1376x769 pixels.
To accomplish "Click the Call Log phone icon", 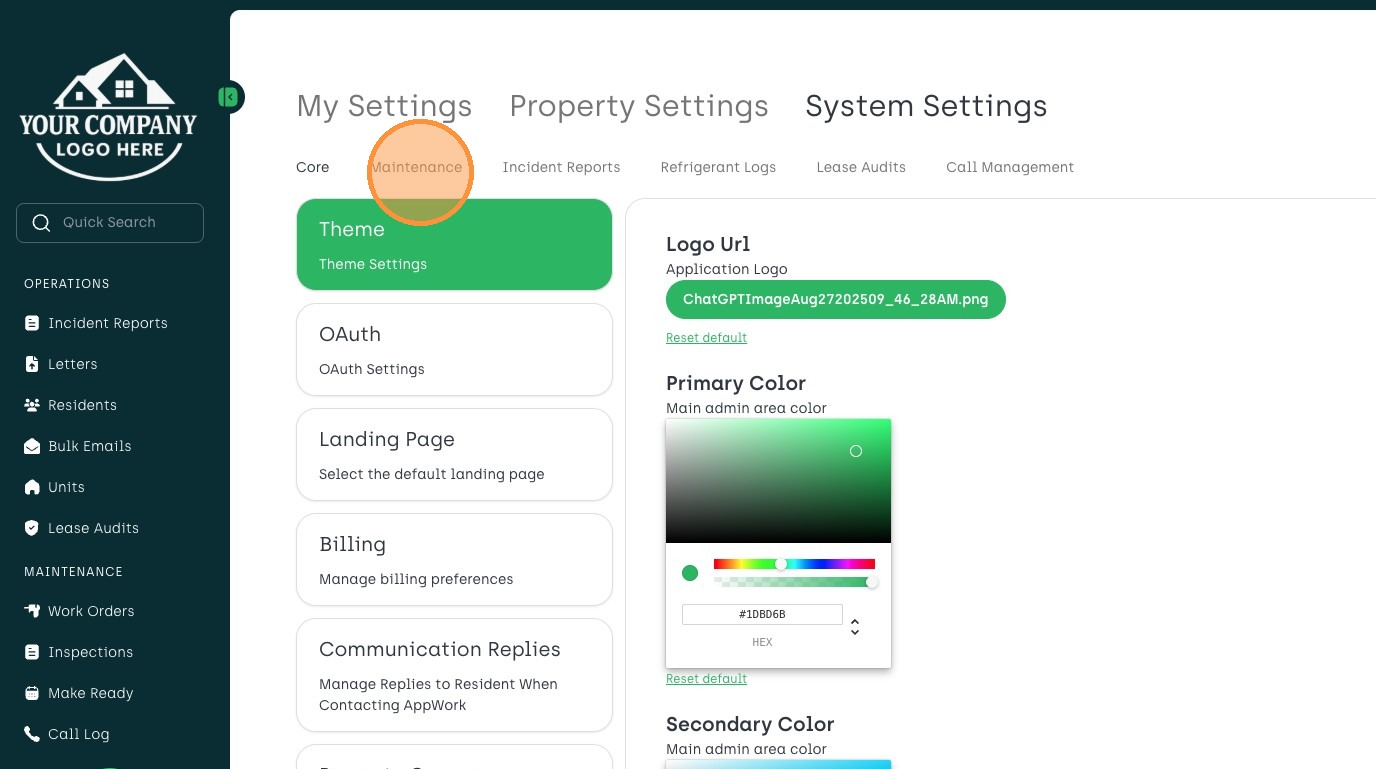I will click(32, 734).
